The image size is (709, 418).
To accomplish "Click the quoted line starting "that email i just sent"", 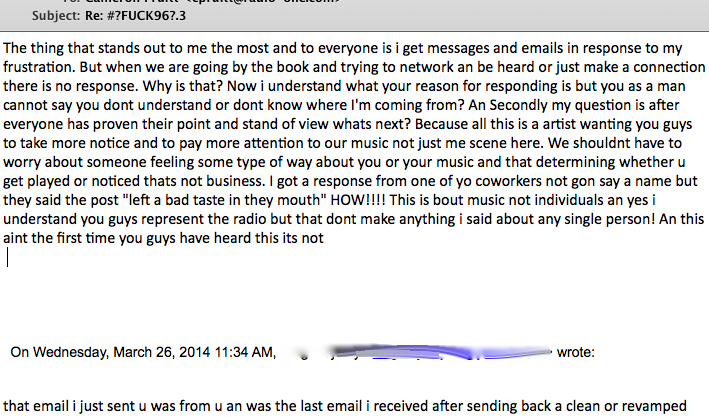I will click(345, 406).
